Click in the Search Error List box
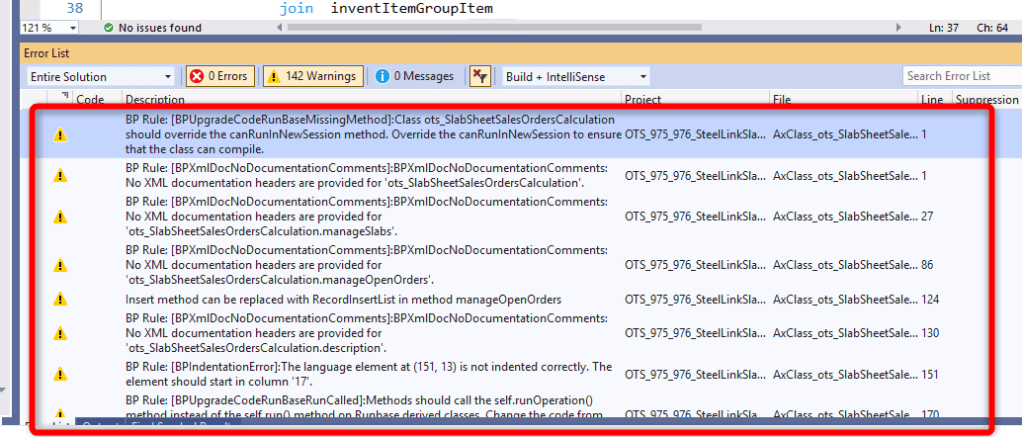Screen dimensions: 1022x437 click(x=960, y=76)
